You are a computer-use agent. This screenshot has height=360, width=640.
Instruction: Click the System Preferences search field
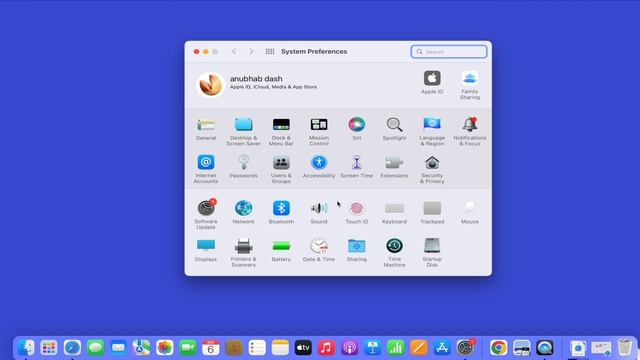tap(449, 52)
